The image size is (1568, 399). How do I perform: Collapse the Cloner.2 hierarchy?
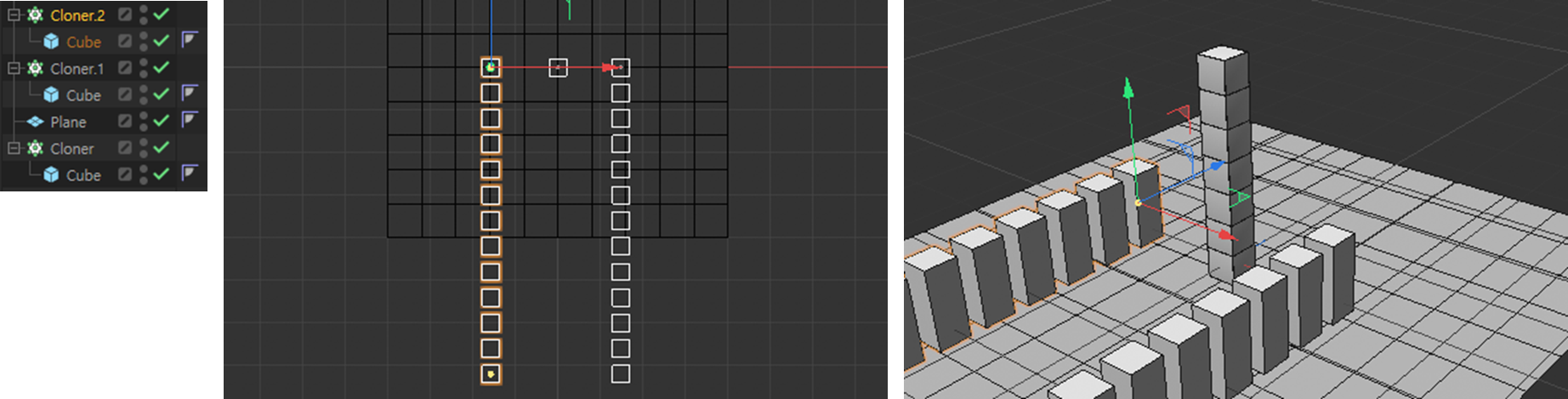(14, 14)
